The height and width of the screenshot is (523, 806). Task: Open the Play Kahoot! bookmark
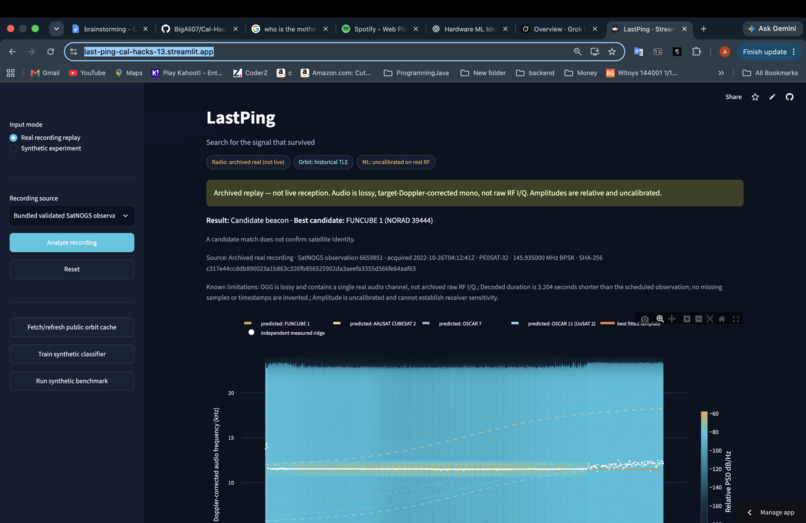[x=187, y=73]
